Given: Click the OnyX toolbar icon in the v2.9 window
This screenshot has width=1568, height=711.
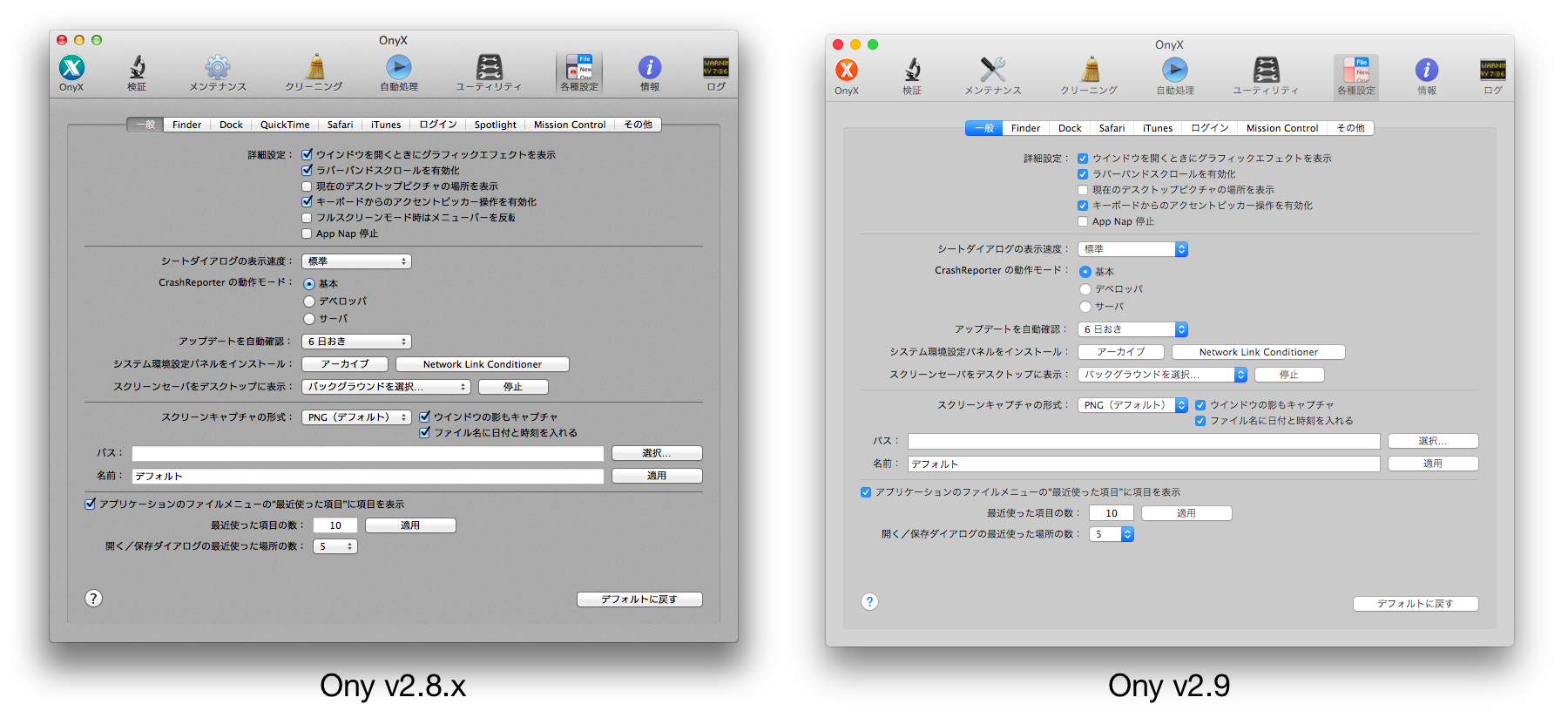Looking at the screenshot, I should (x=847, y=70).
